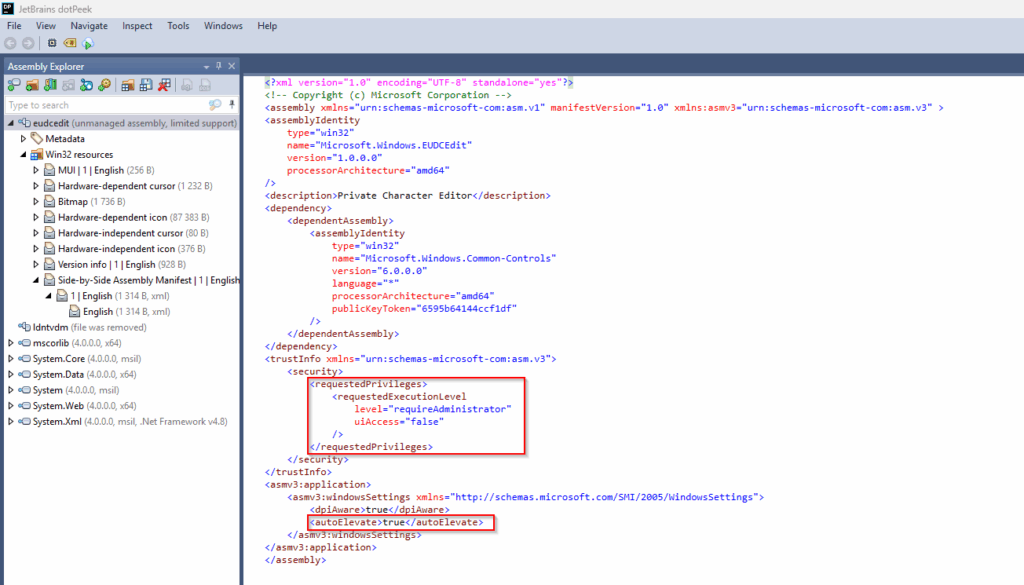Click the Navigate Back arrow in main toolbar
This screenshot has height=585, width=1024.
10,43
